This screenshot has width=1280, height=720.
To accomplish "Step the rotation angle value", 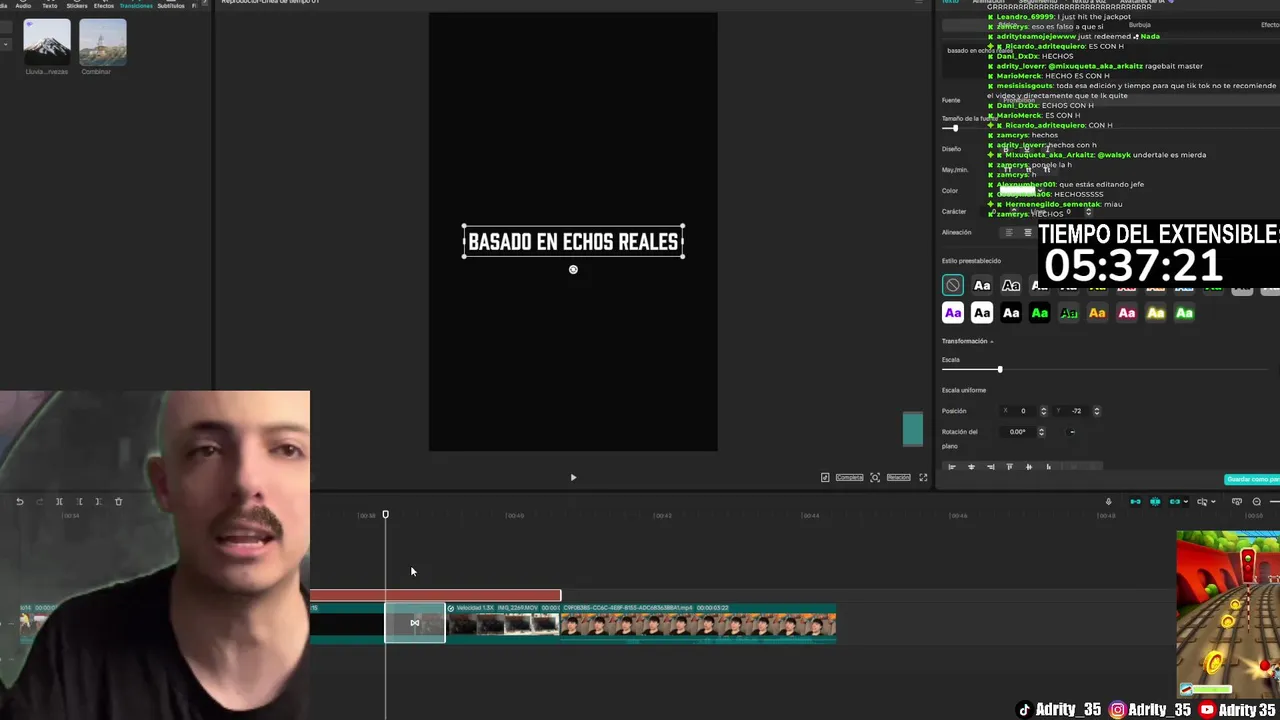I will [1041, 432].
